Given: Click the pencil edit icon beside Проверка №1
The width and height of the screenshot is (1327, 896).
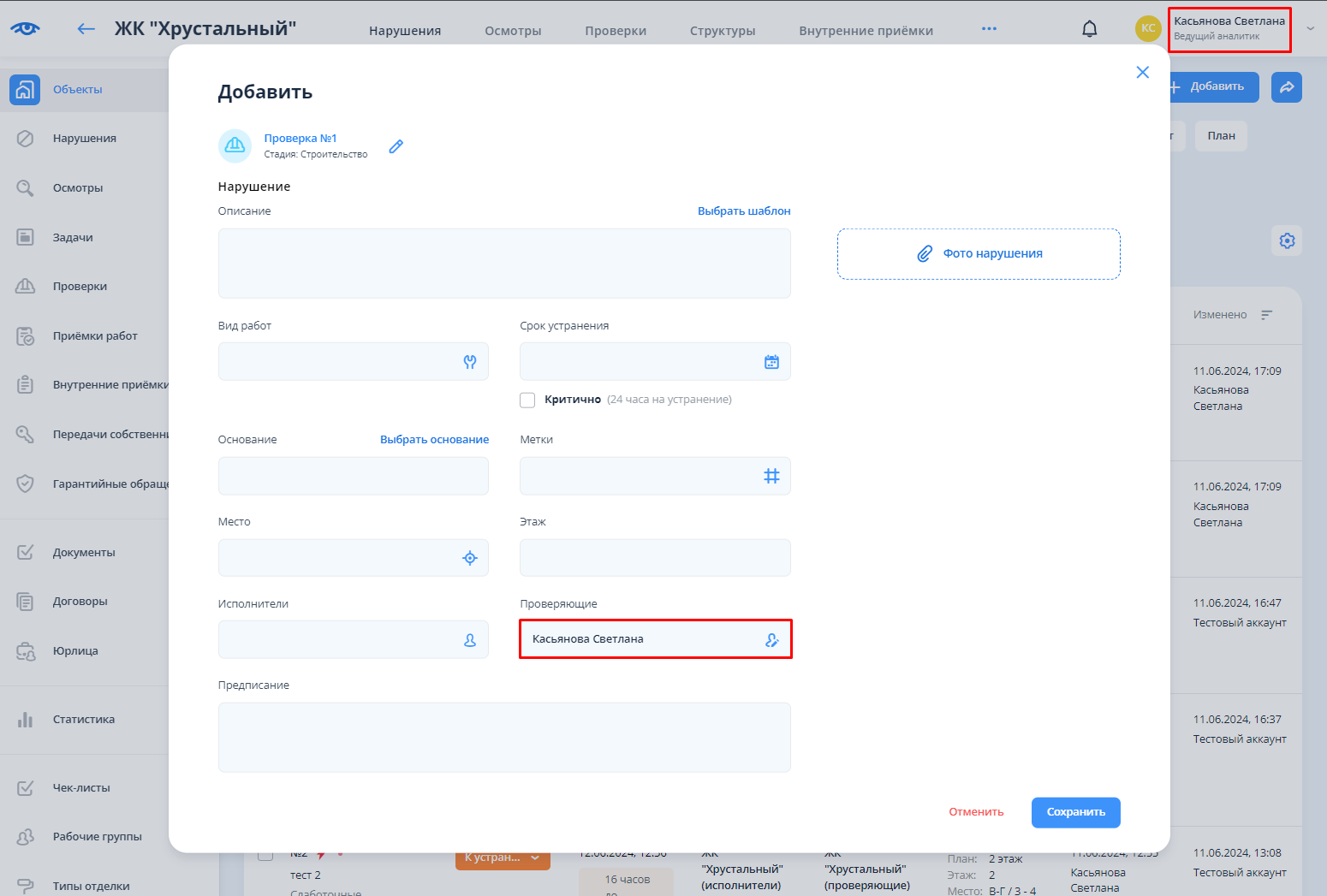Looking at the screenshot, I should [x=396, y=146].
